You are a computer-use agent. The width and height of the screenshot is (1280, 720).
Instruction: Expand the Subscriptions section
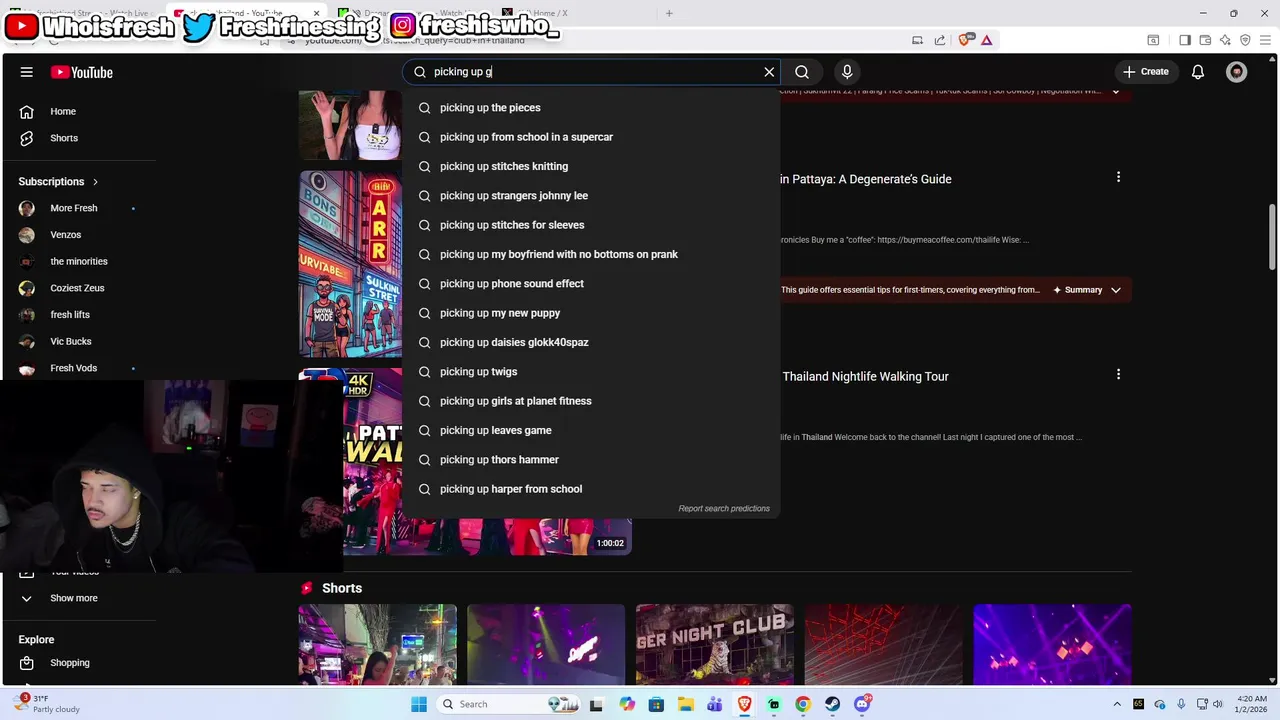[59, 182]
